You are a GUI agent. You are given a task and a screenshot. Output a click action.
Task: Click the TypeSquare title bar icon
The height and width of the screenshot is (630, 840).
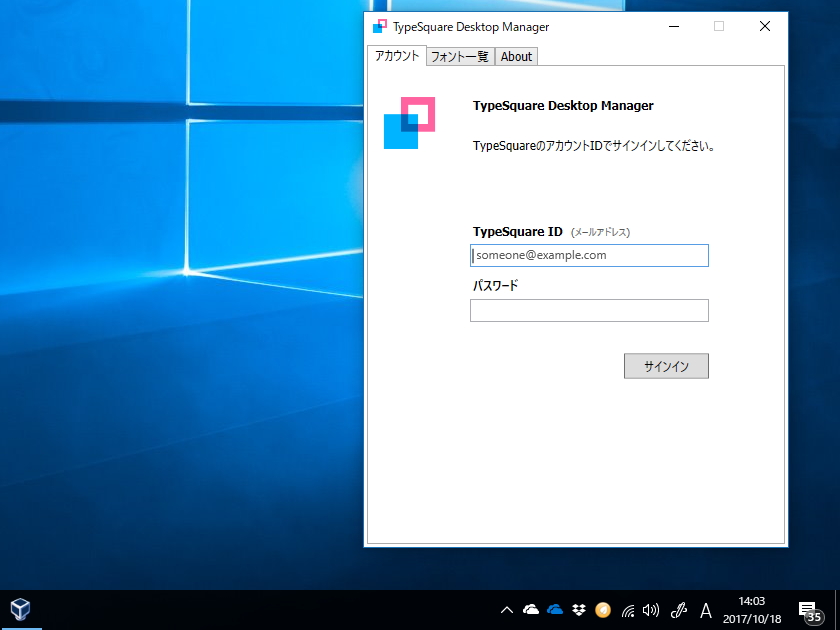coord(380,26)
